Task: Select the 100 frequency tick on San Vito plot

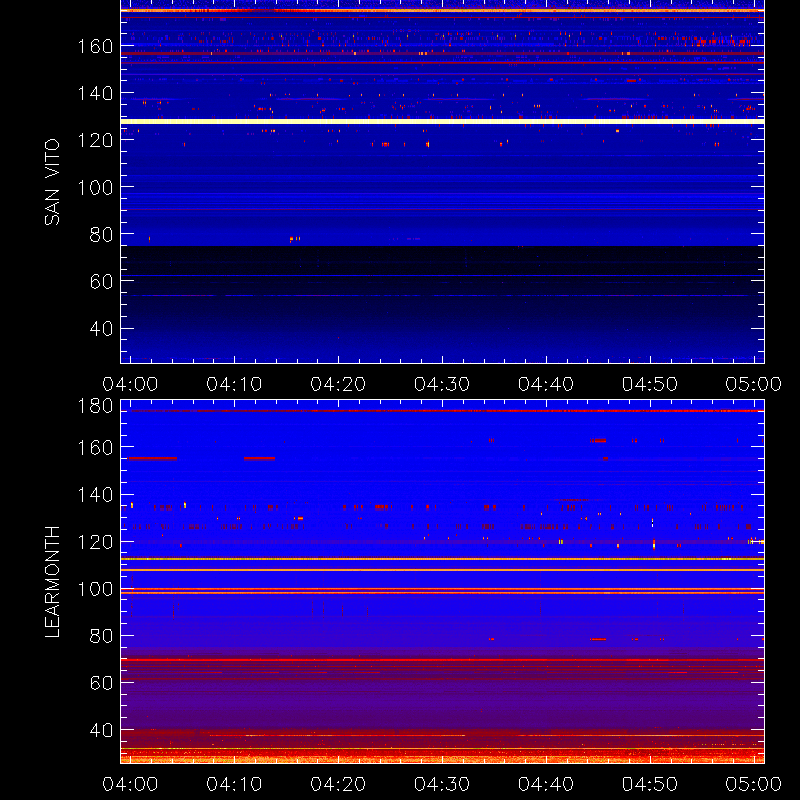Action: pos(95,188)
